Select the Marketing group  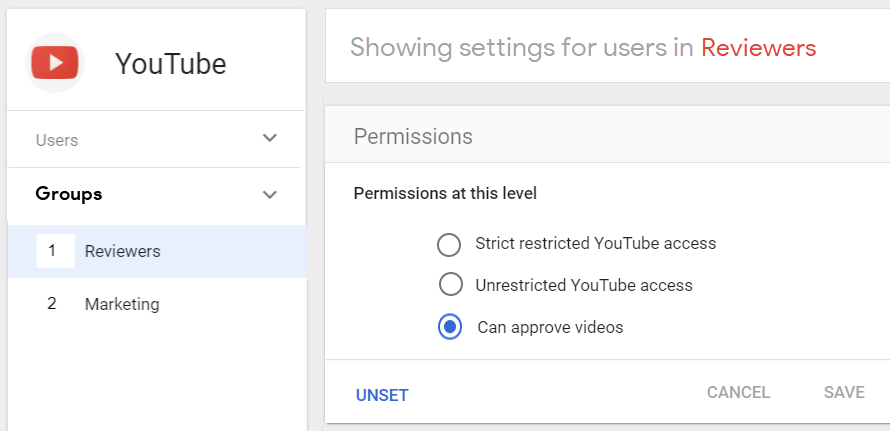tap(122, 304)
